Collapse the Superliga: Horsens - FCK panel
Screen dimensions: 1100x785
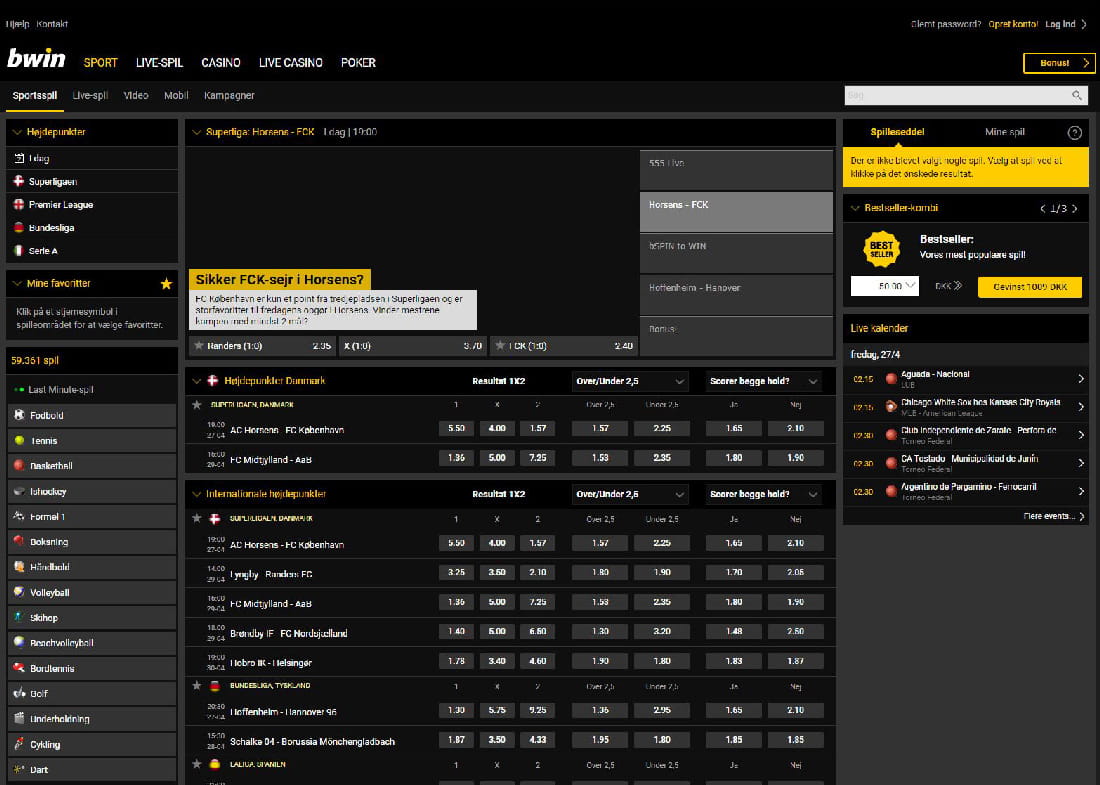pyautogui.click(x=196, y=132)
